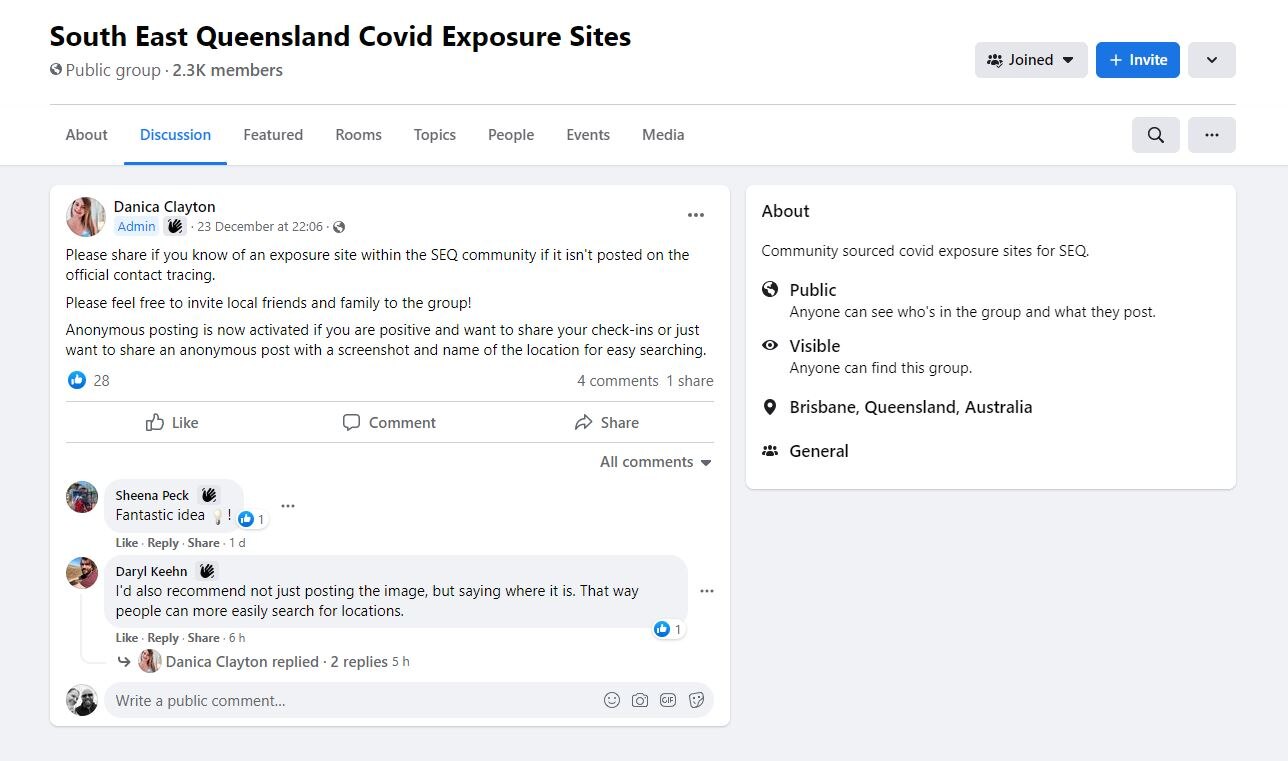Attach a photo using the camera icon
1288x761 pixels.
640,700
